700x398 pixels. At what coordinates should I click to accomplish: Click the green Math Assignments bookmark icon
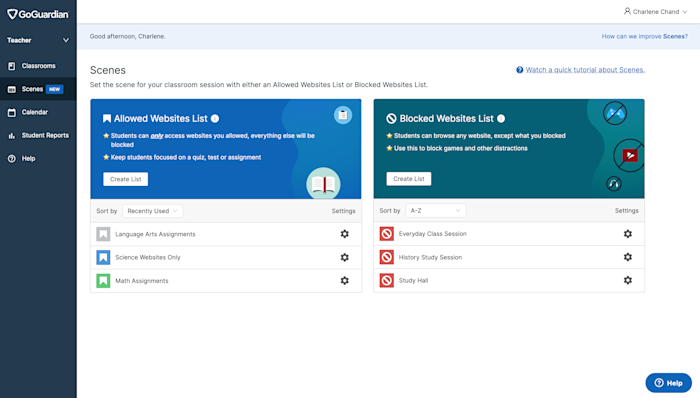103,281
